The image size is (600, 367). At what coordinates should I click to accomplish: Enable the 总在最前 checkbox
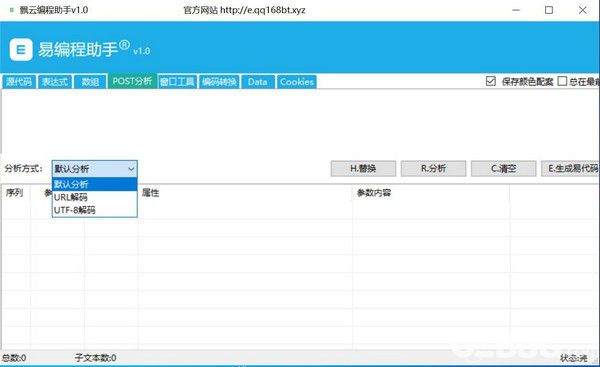[562, 81]
